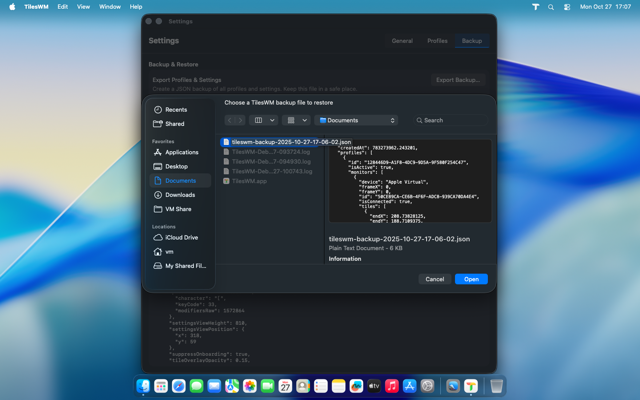Viewport: 640px width, 400px height.
Task: Open VM Share folder in sidebar
Action: pos(172,209)
